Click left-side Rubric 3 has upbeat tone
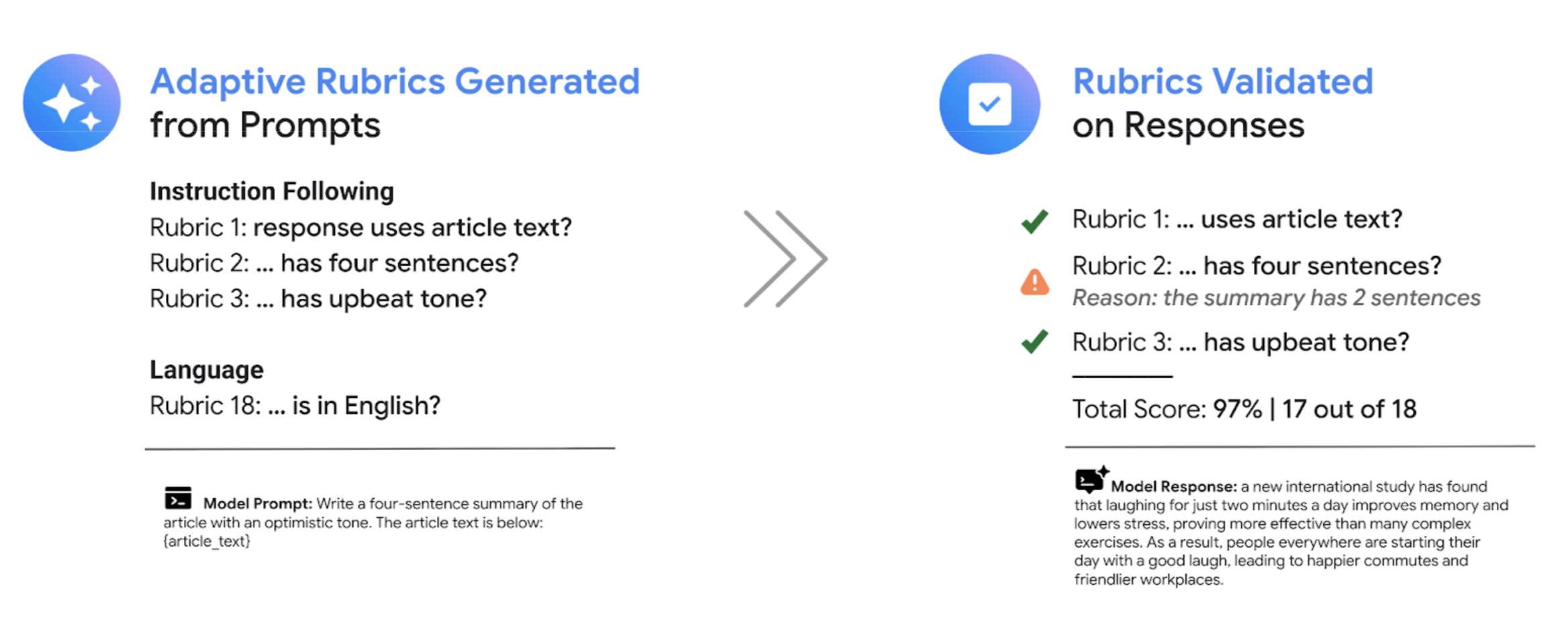Image resolution: width=1568 pixels, height=639 pixels. (318, 299)
